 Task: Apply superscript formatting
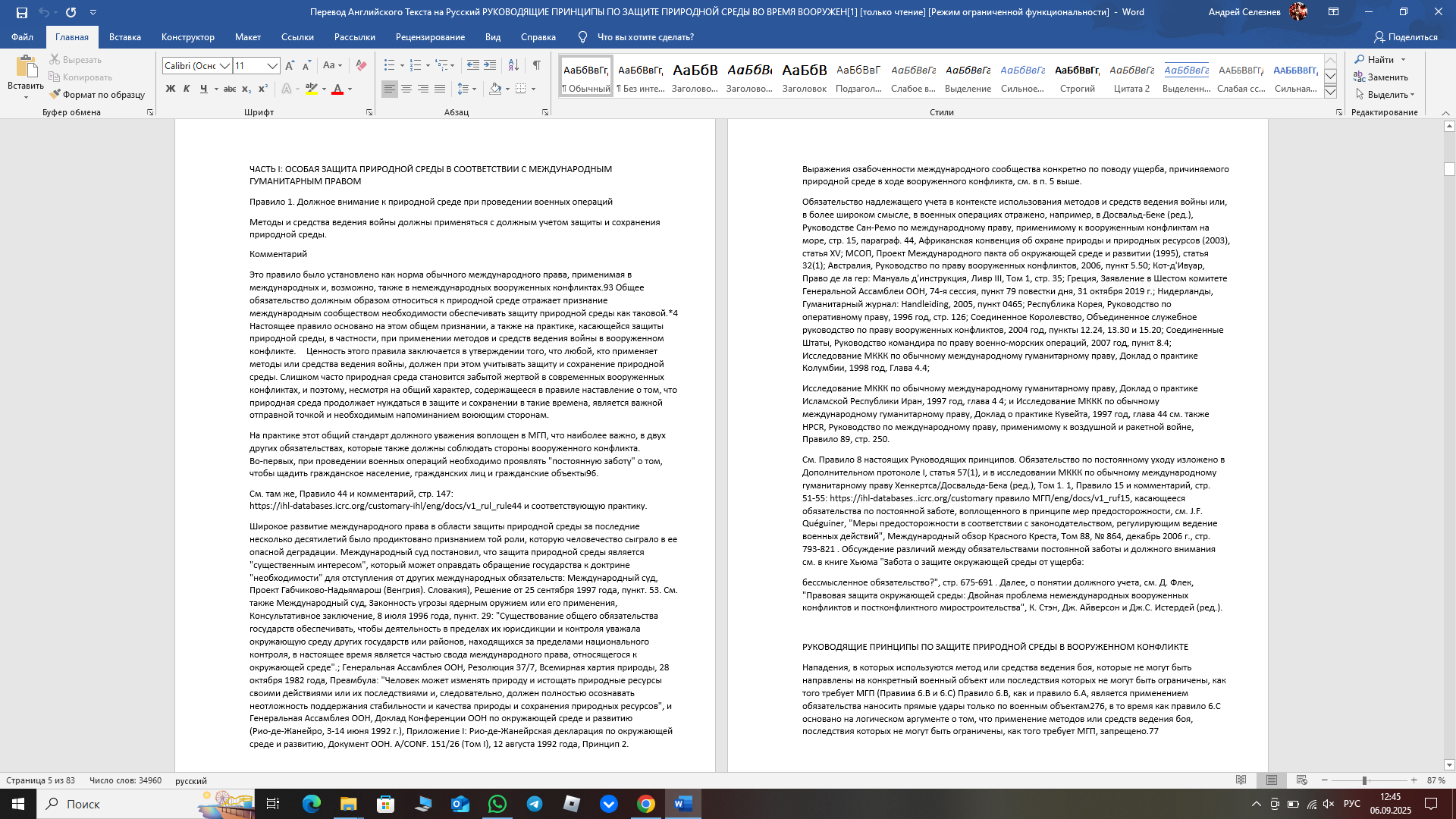tap(263, 89)
